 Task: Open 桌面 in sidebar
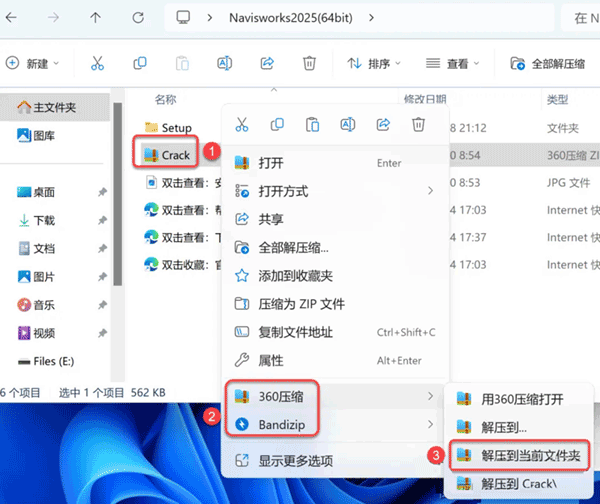[36, 192]
